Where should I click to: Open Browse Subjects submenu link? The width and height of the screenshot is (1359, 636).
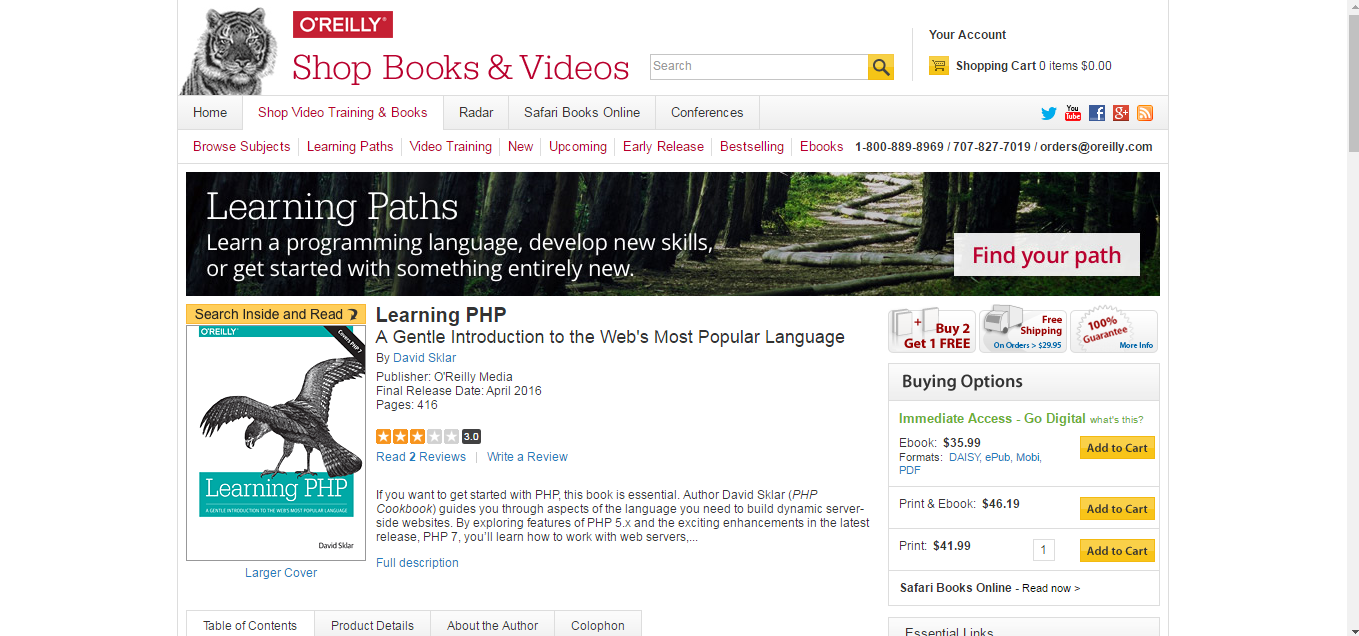pyautogui.click(x=242, y=146)
